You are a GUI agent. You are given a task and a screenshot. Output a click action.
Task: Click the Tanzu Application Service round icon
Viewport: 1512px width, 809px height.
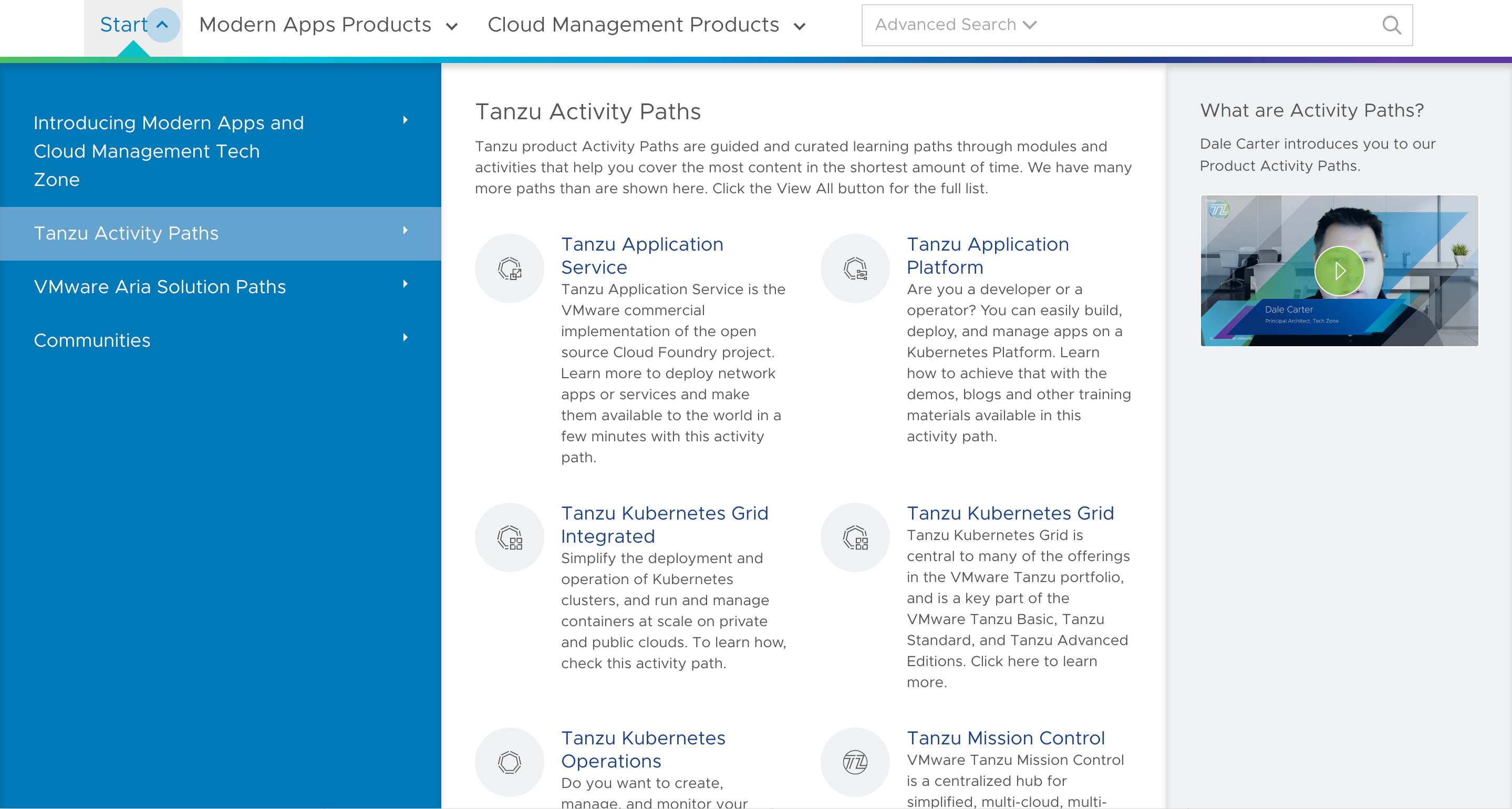coord(510,268)
